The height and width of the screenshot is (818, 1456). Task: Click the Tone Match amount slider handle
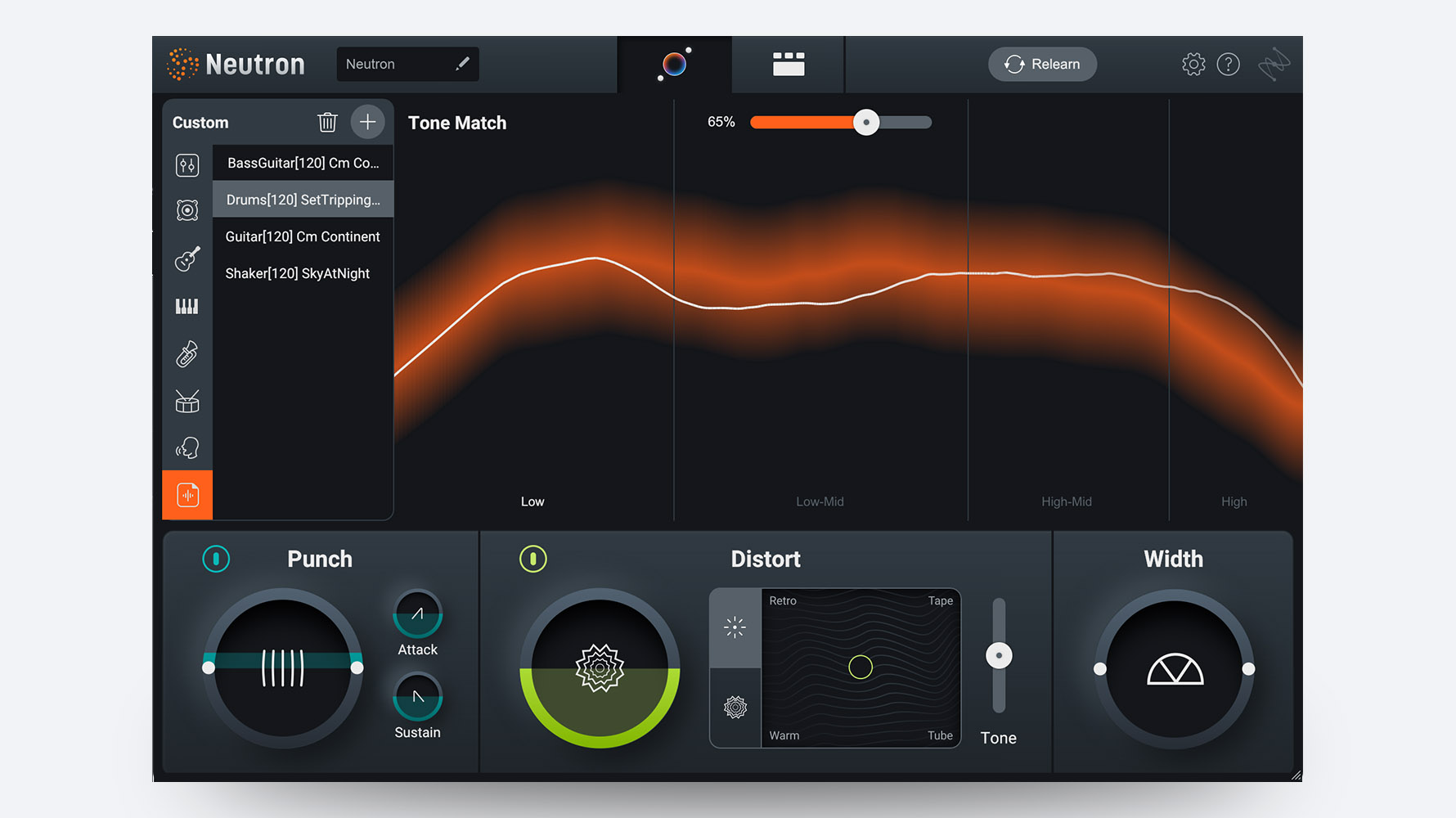click(865, 122)
